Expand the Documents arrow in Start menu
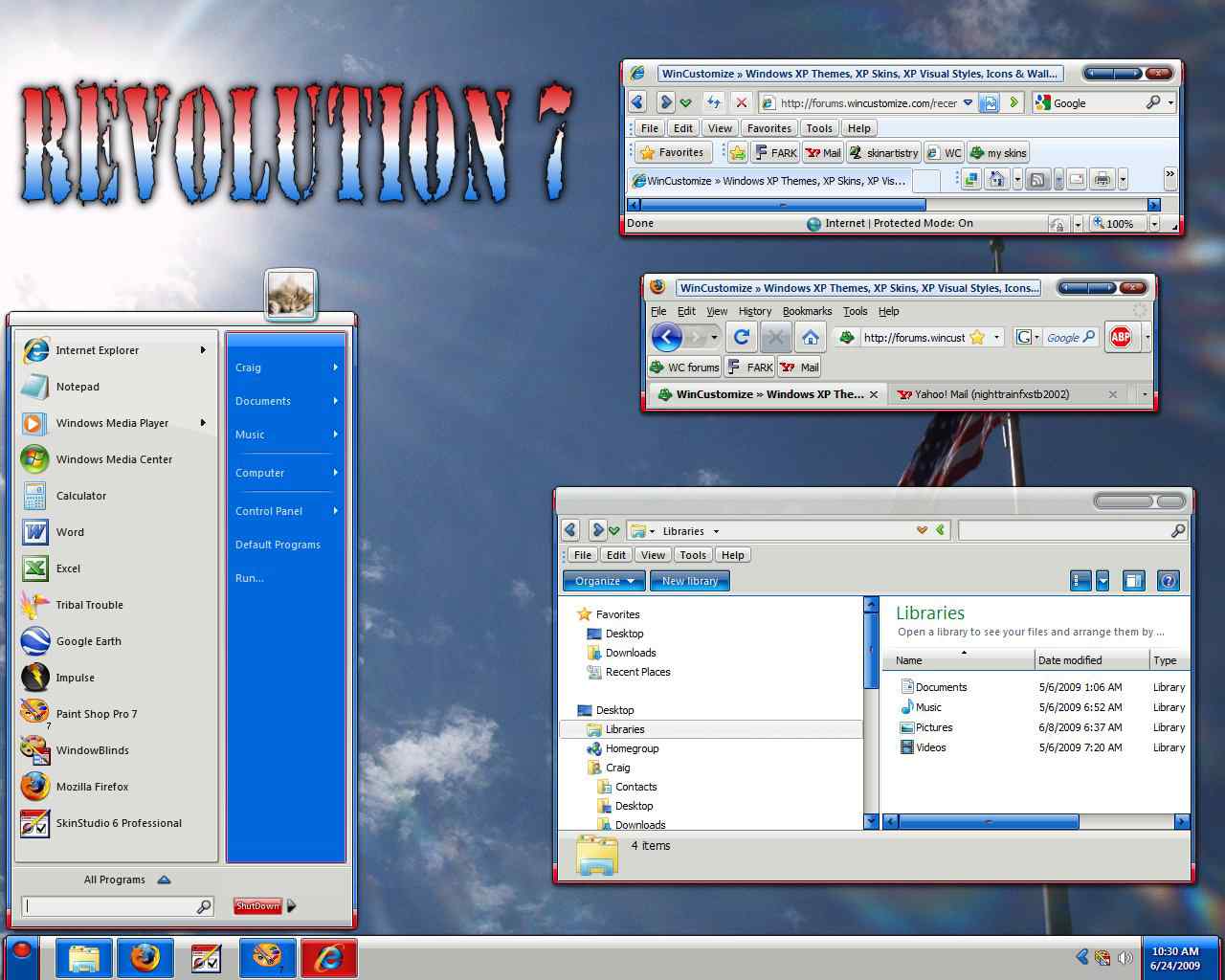 pyautogui.click(x=336, y=401)
